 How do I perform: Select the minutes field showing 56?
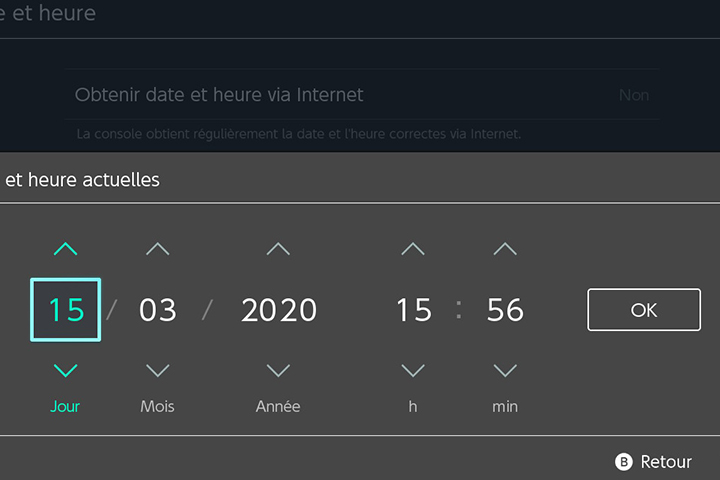505,310
